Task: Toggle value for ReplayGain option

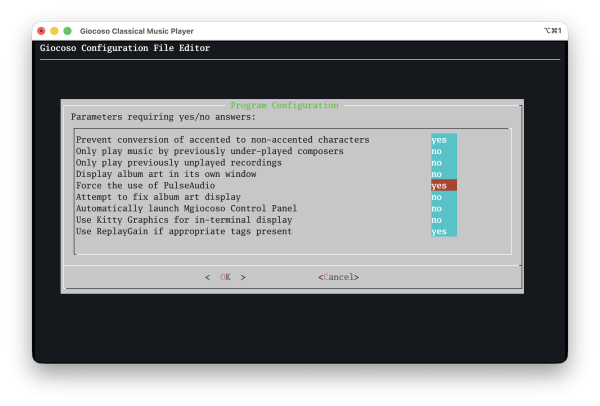Action: tap(443, 232)
